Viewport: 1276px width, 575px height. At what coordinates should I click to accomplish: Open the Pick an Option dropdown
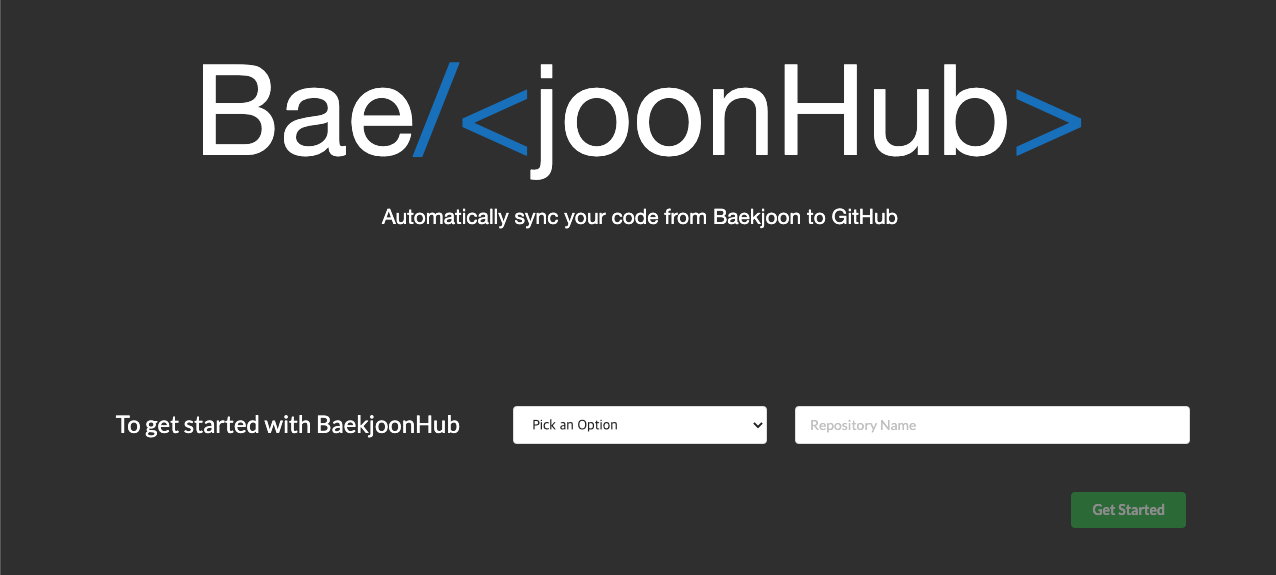point(640,425)
